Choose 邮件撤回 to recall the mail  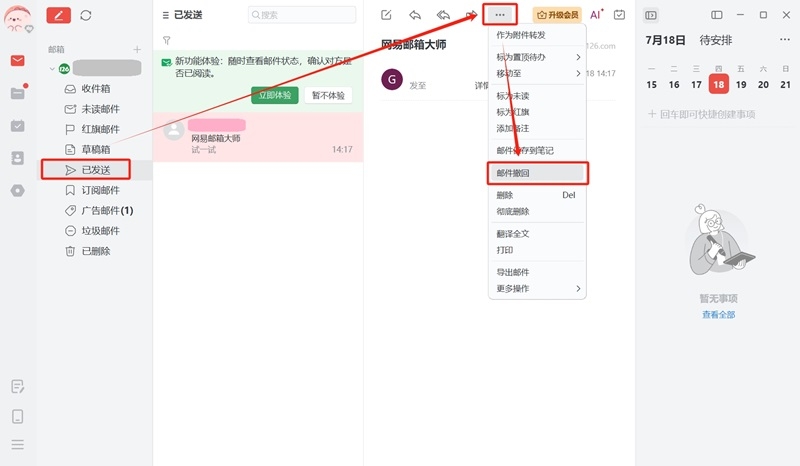point(537,173)
